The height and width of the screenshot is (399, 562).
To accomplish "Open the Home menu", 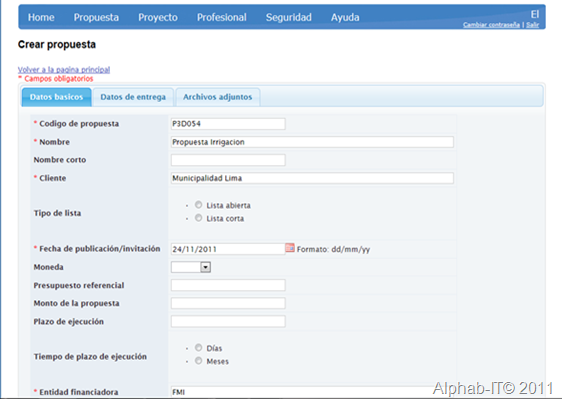I will coord(41,17).
